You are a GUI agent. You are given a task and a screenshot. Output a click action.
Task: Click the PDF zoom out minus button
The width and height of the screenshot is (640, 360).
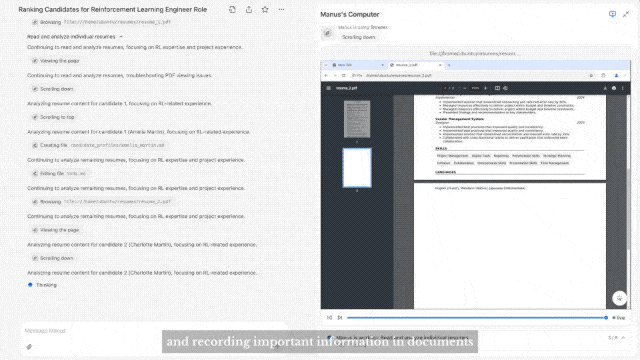coord(464,88)
